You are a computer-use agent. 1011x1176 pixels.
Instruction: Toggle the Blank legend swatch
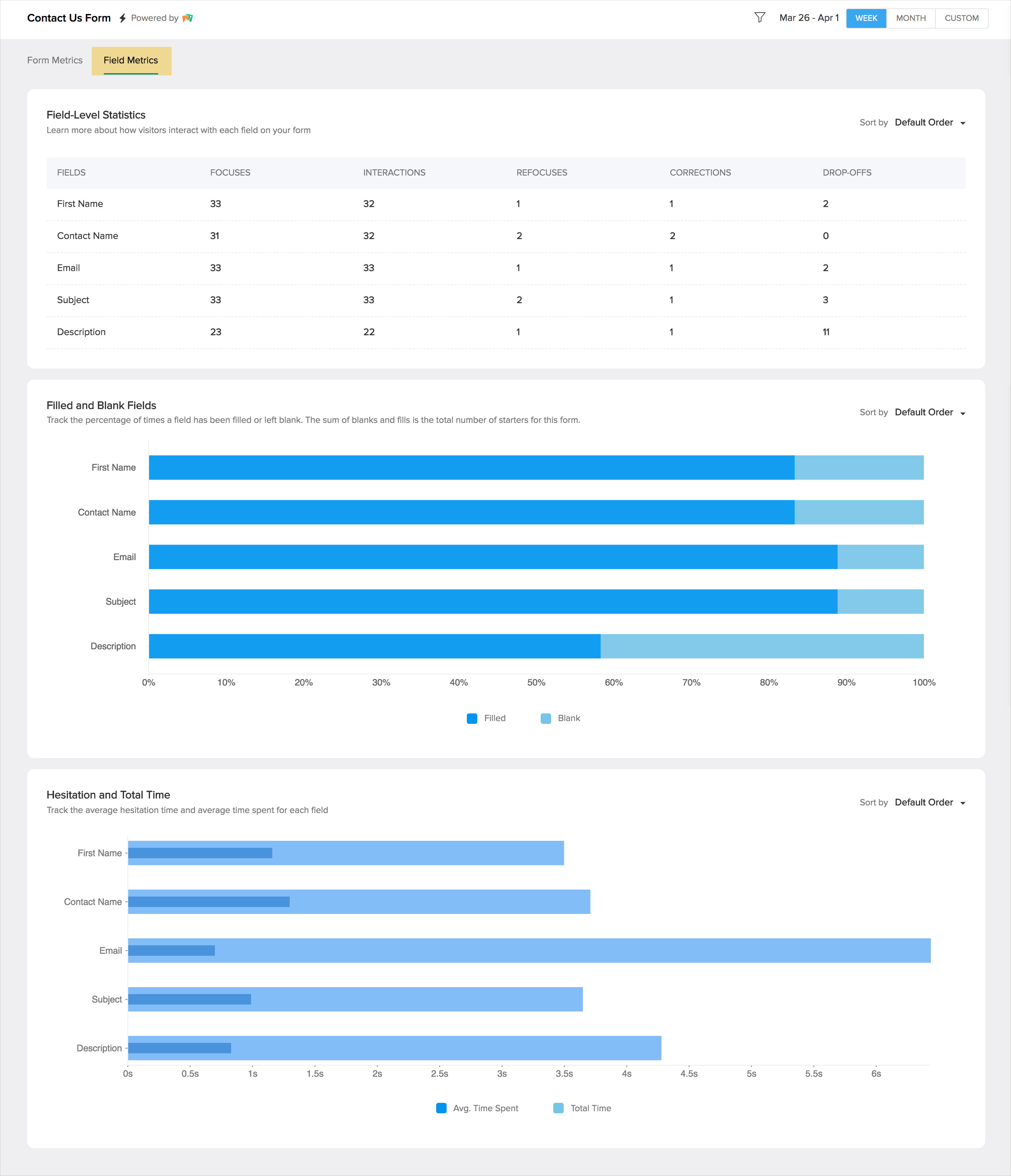(546, 719)
